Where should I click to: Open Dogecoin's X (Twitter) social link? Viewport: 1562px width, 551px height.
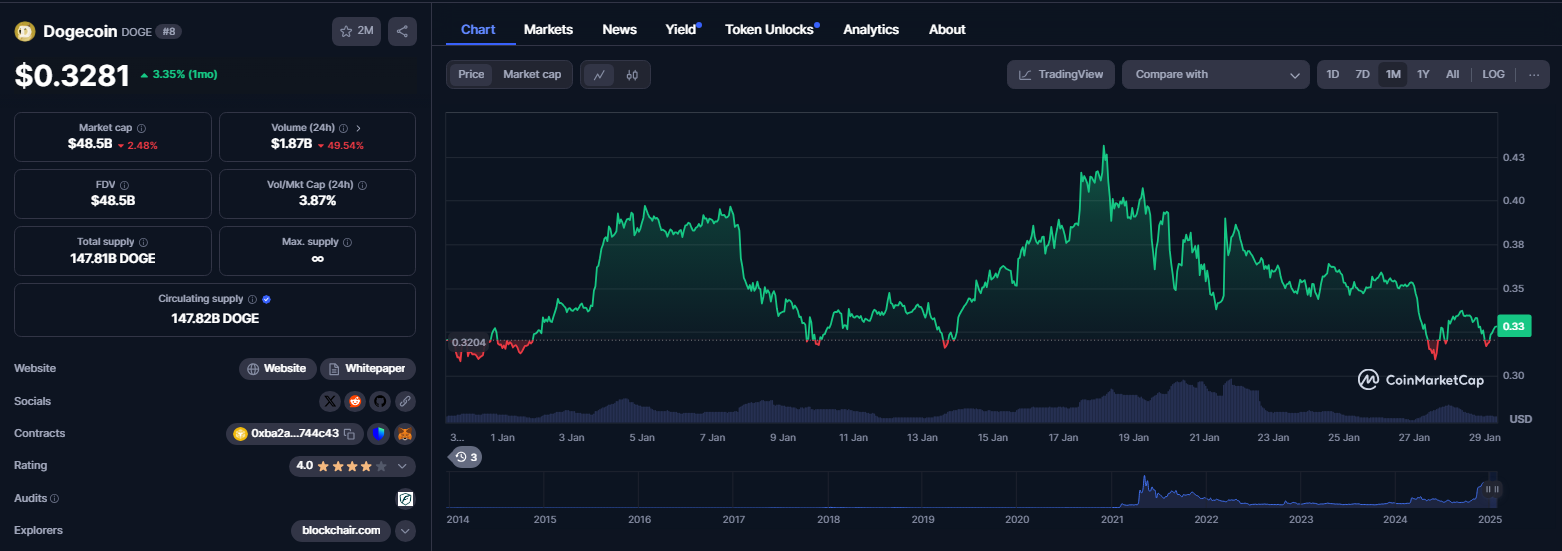click(x=330, y=401)
